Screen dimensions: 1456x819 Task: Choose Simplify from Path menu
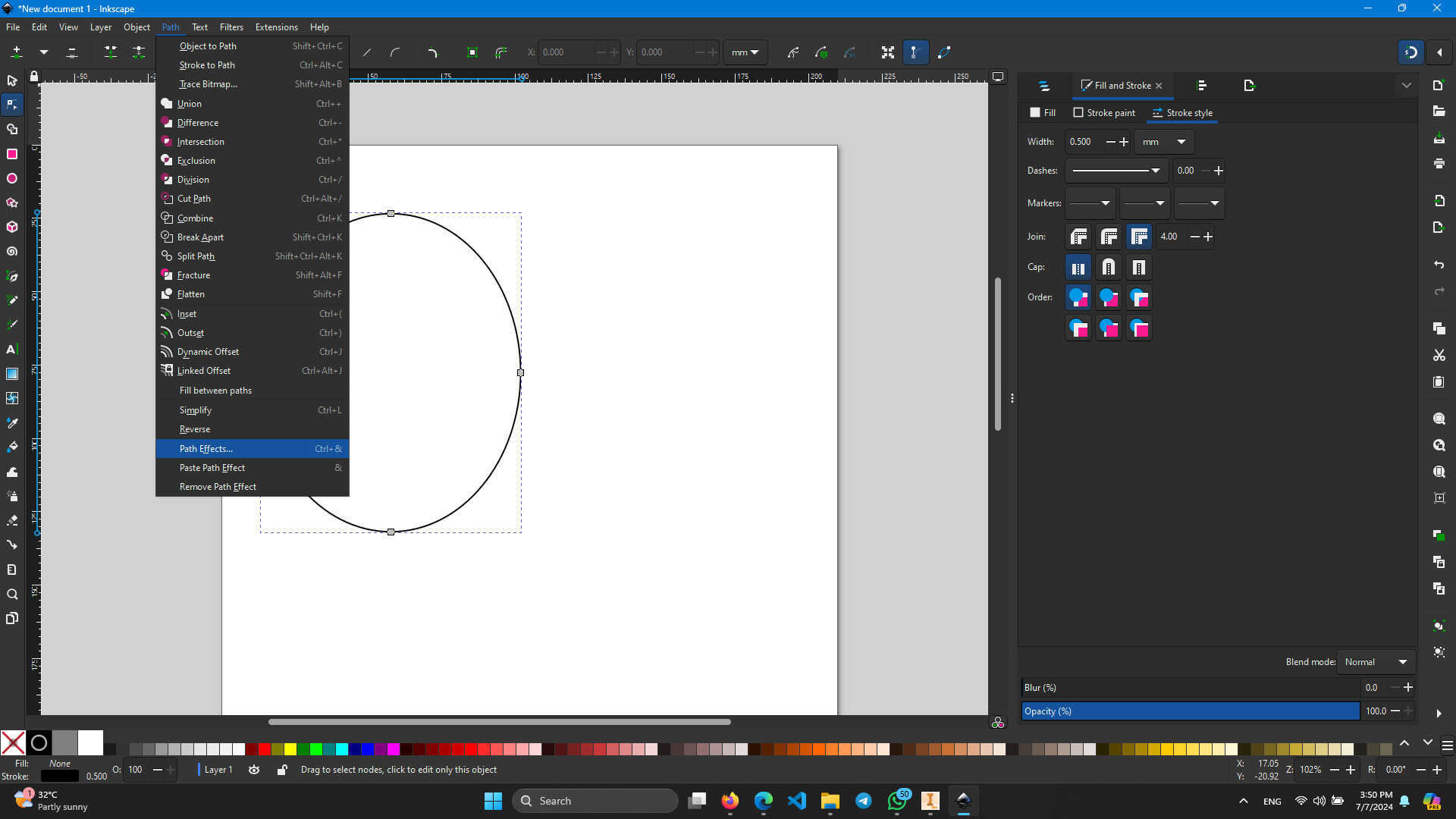[253, 410]
